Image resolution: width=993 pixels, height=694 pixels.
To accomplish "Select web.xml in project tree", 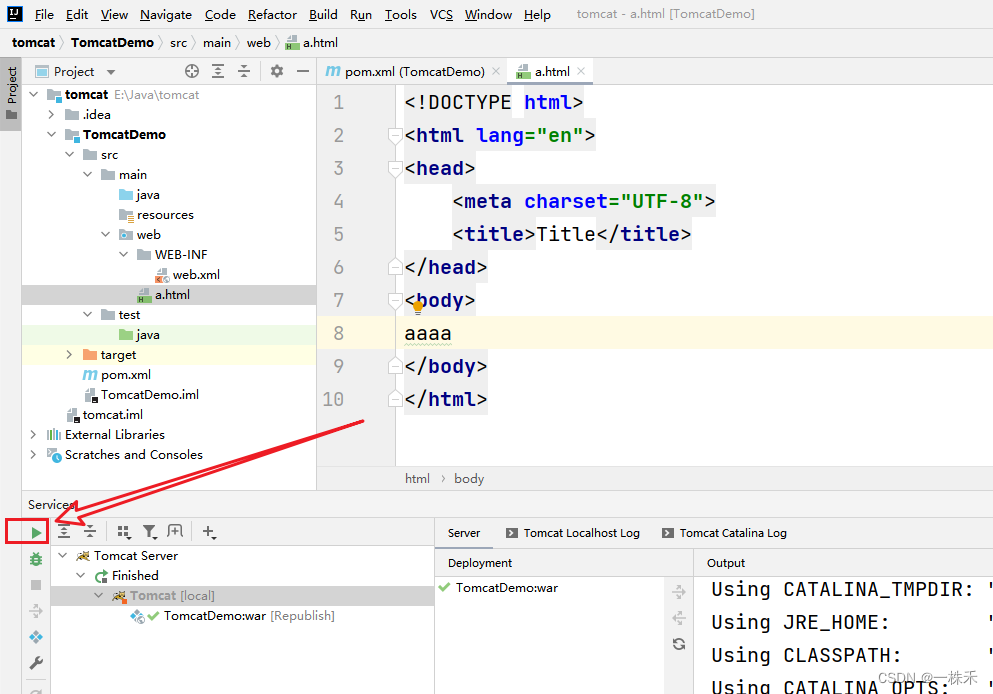I will [x=196, y=275].
